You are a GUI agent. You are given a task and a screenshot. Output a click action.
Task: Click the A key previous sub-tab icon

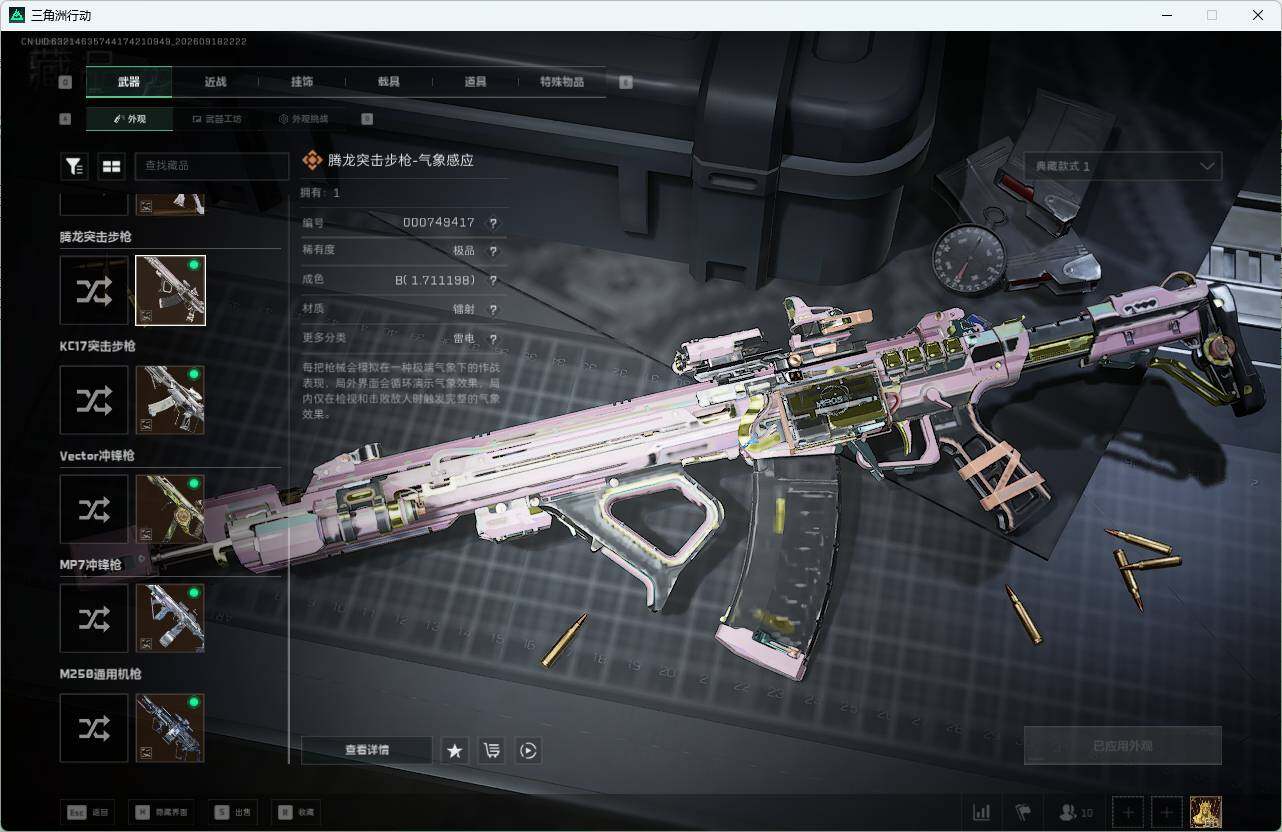[66, 119]
